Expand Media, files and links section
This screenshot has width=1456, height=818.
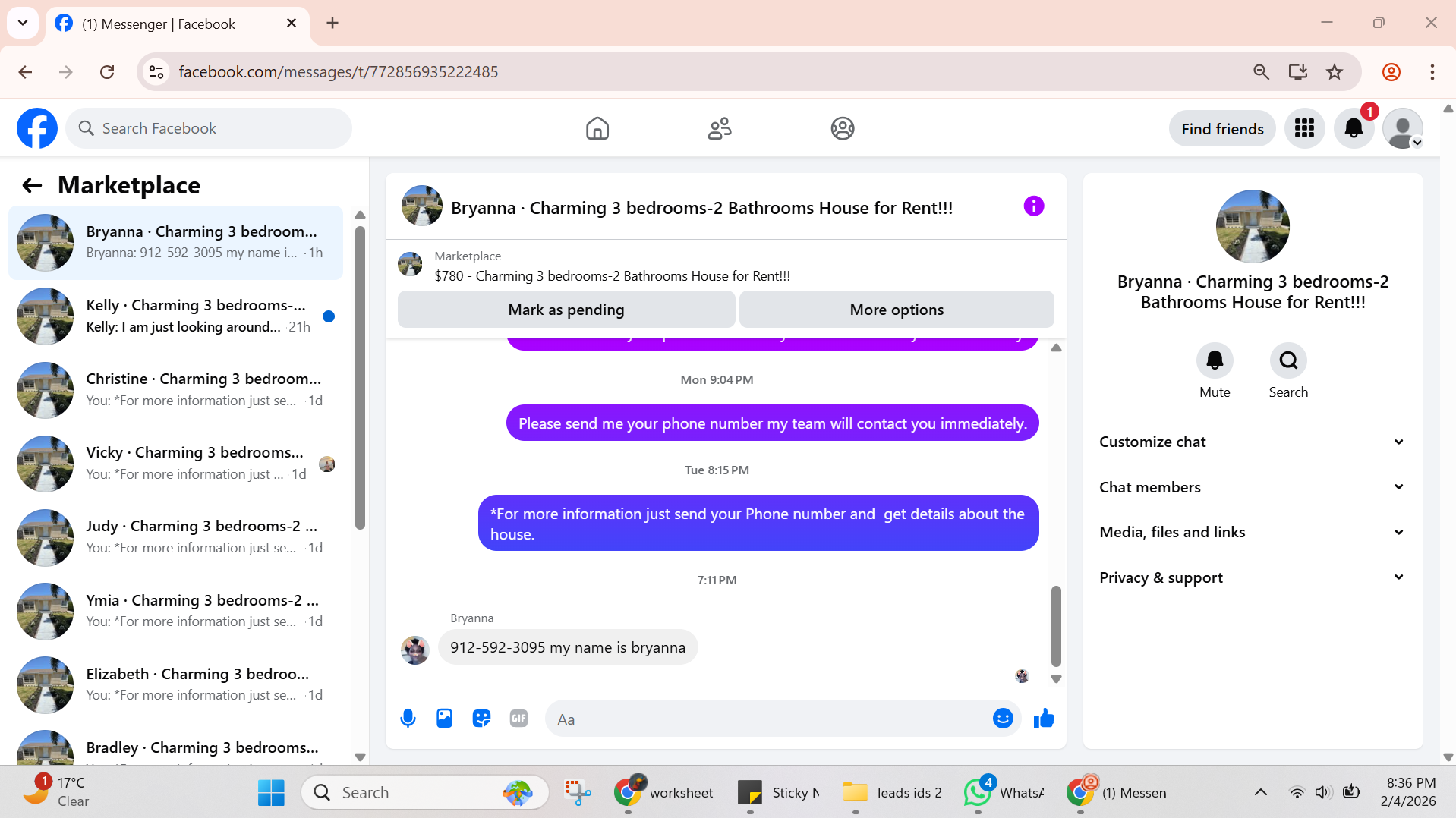[x=1253, y=532]
